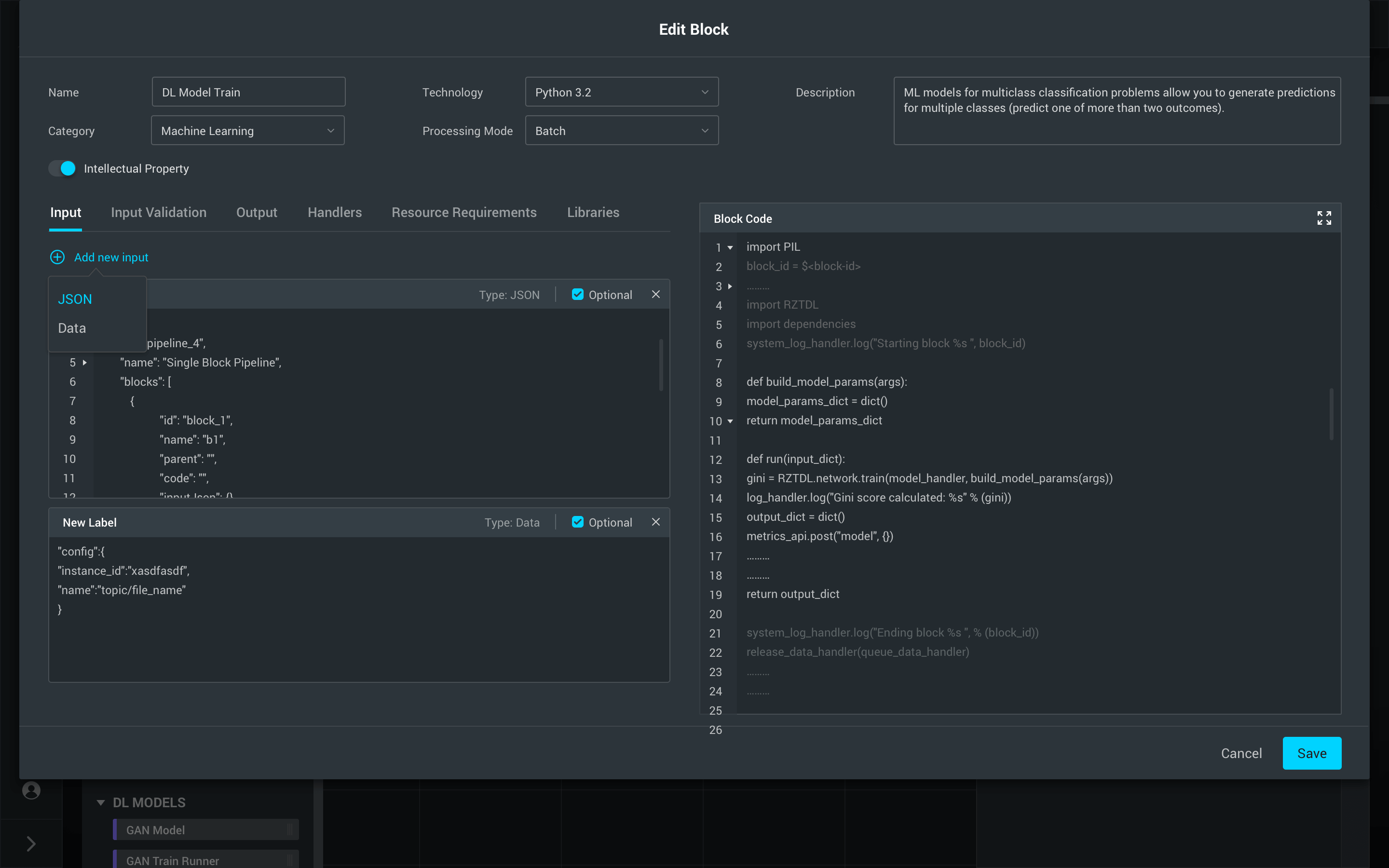1389x868 pixels.
Task: Click the Name input field
Action: coord(247,92)
